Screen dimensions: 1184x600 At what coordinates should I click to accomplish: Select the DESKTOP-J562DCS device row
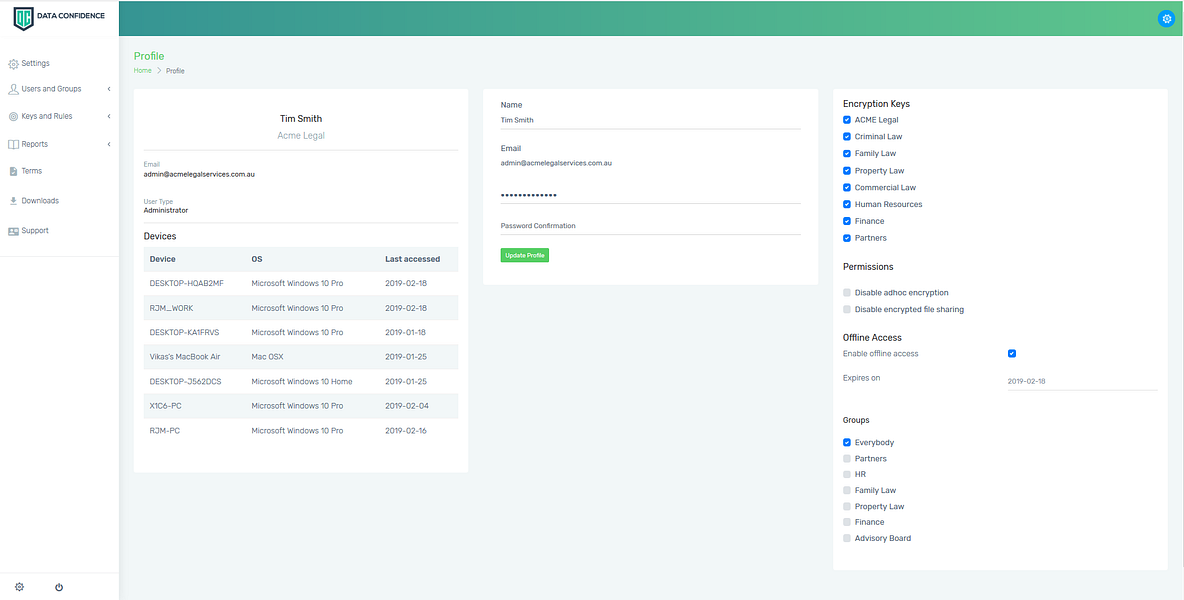tap(301, 381)
